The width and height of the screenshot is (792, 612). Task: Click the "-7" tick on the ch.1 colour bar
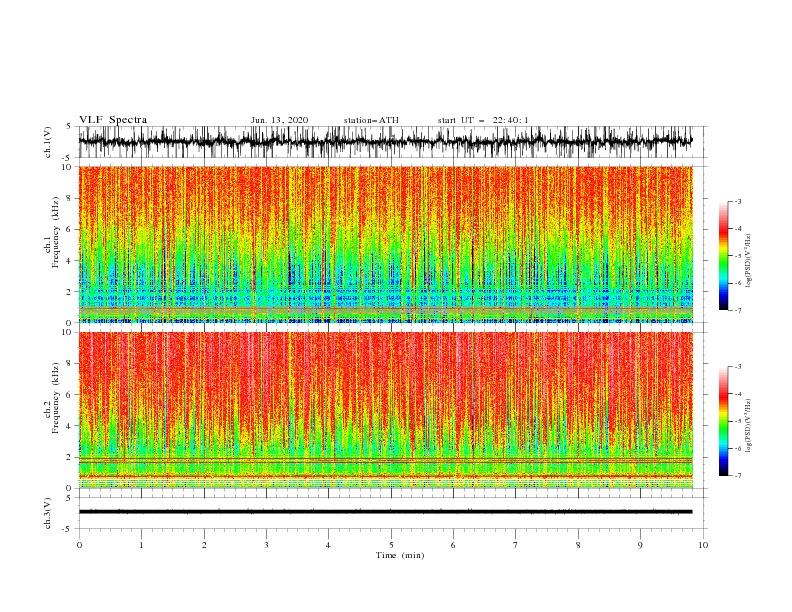[737, 310]
